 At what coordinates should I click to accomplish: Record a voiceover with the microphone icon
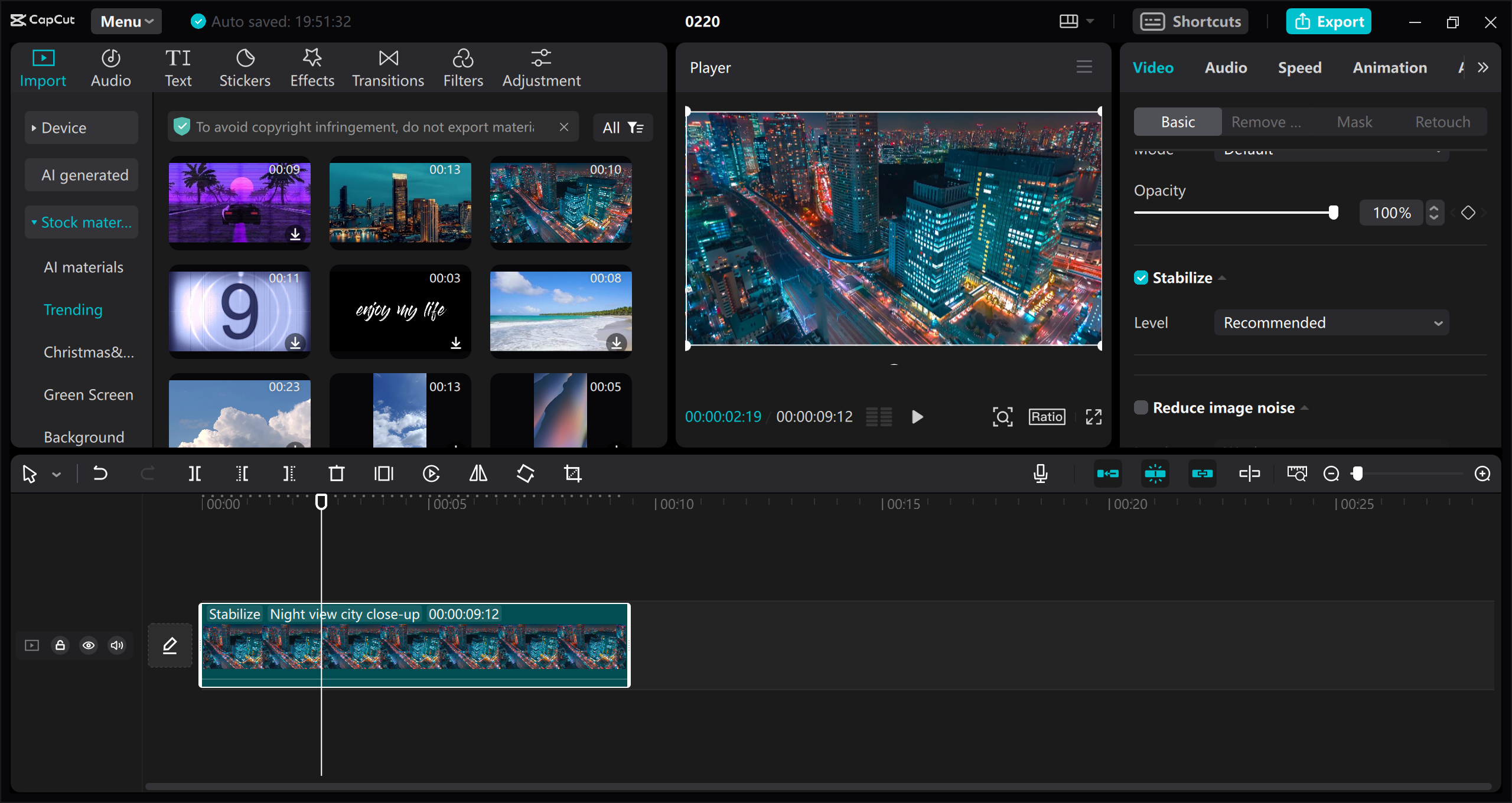pos(1041,473)
